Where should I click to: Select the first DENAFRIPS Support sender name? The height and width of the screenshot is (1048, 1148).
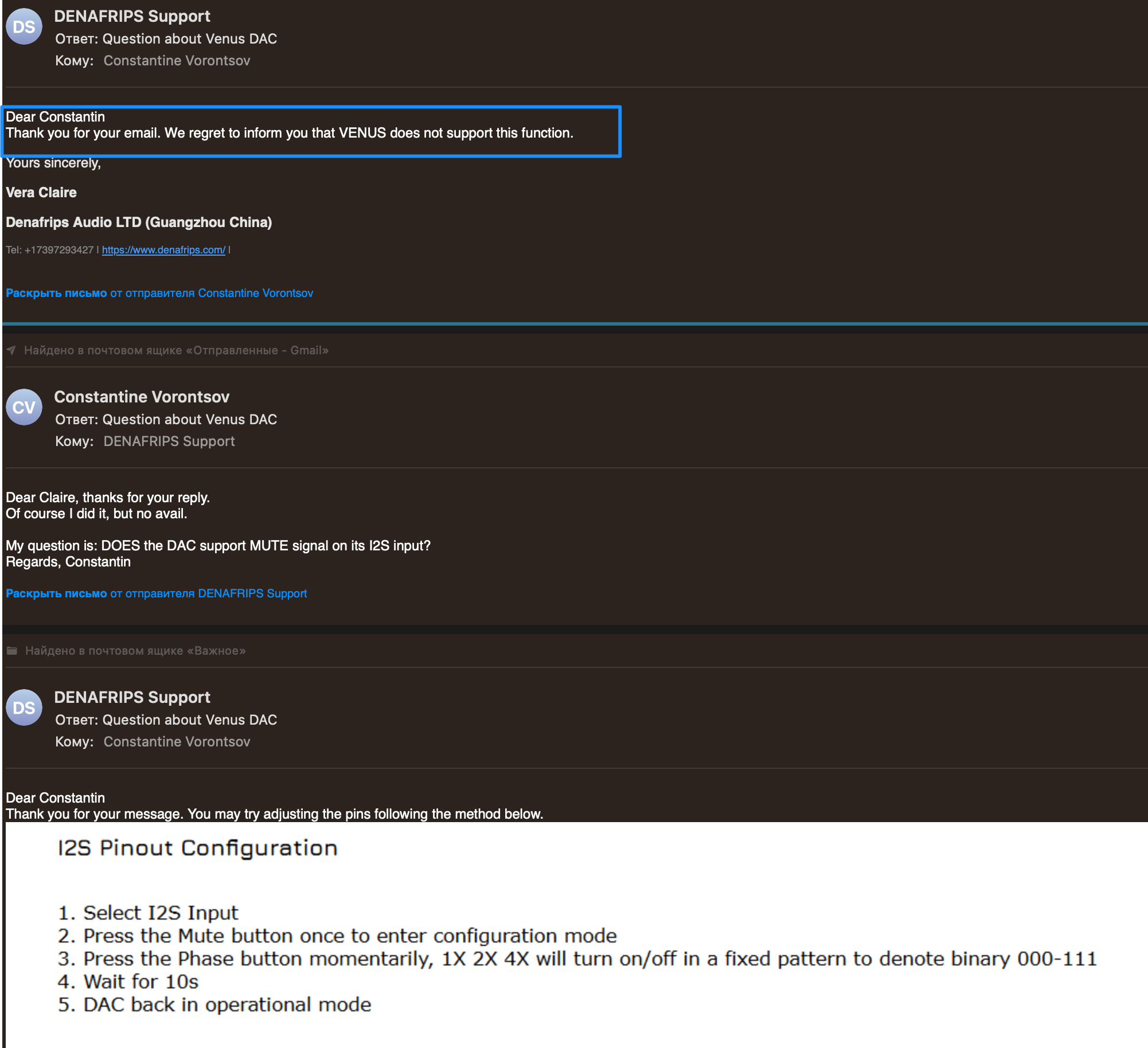132,16
